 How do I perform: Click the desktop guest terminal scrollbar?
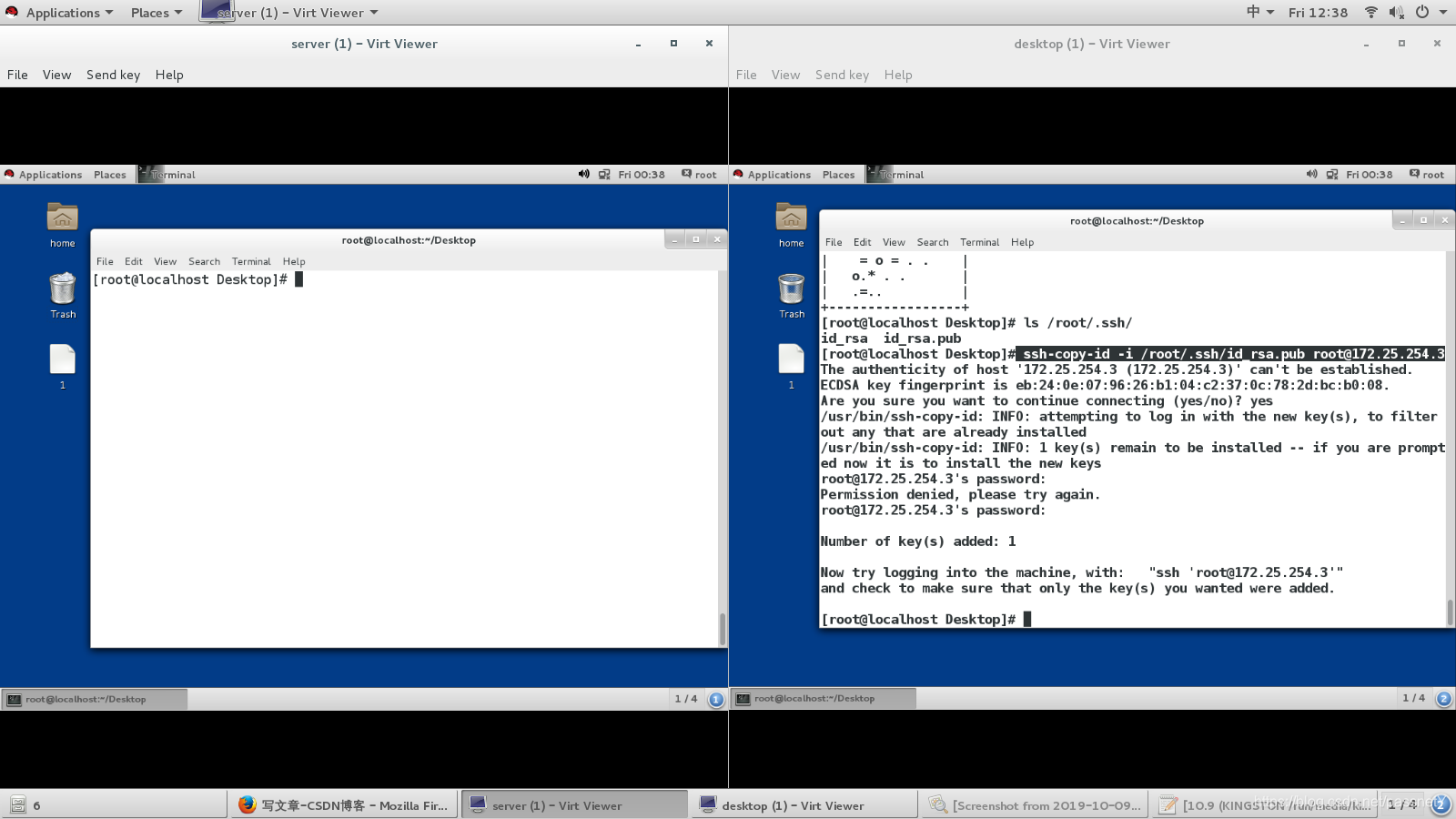coord(1451,612)
